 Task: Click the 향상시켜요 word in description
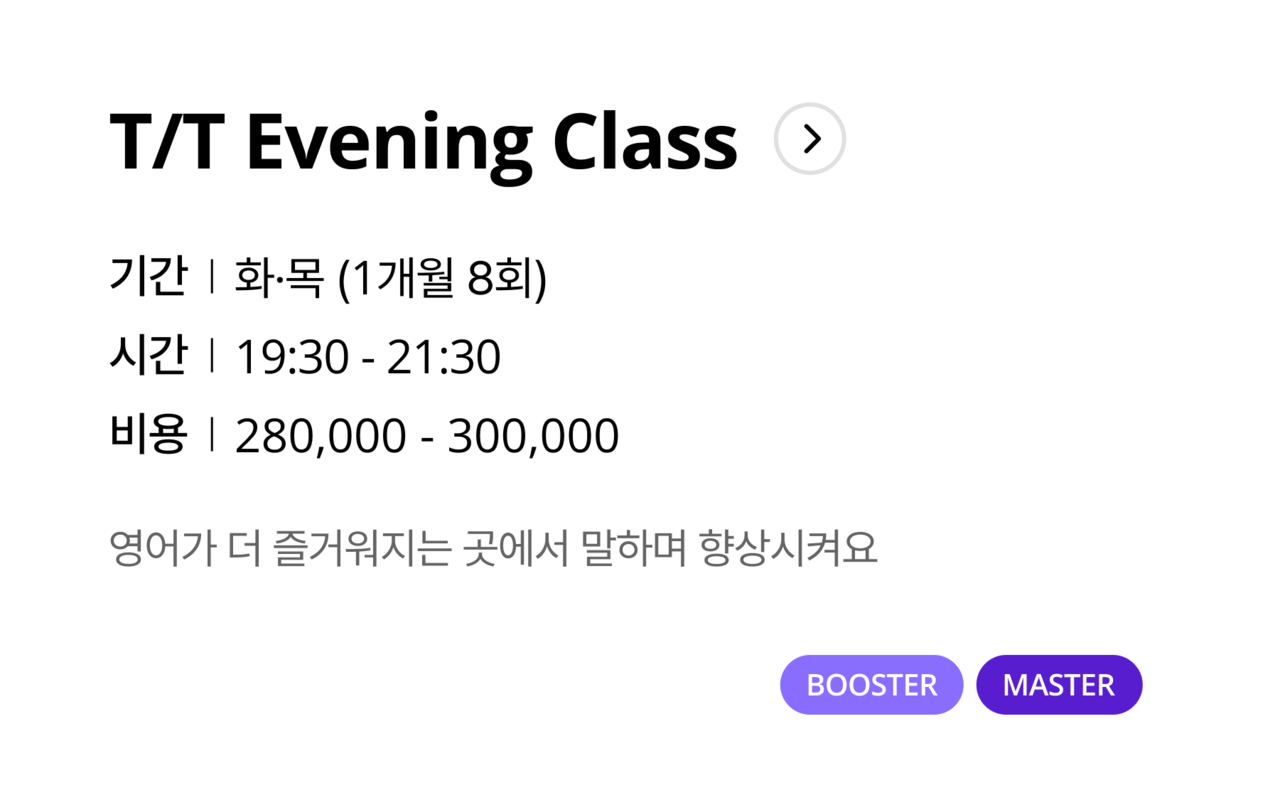(789, 549)
